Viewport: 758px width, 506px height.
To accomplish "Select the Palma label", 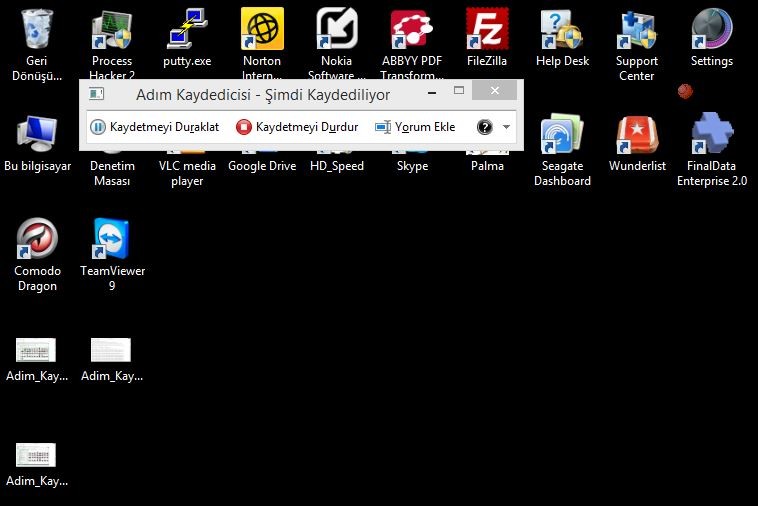I will [x=487, y=166].
